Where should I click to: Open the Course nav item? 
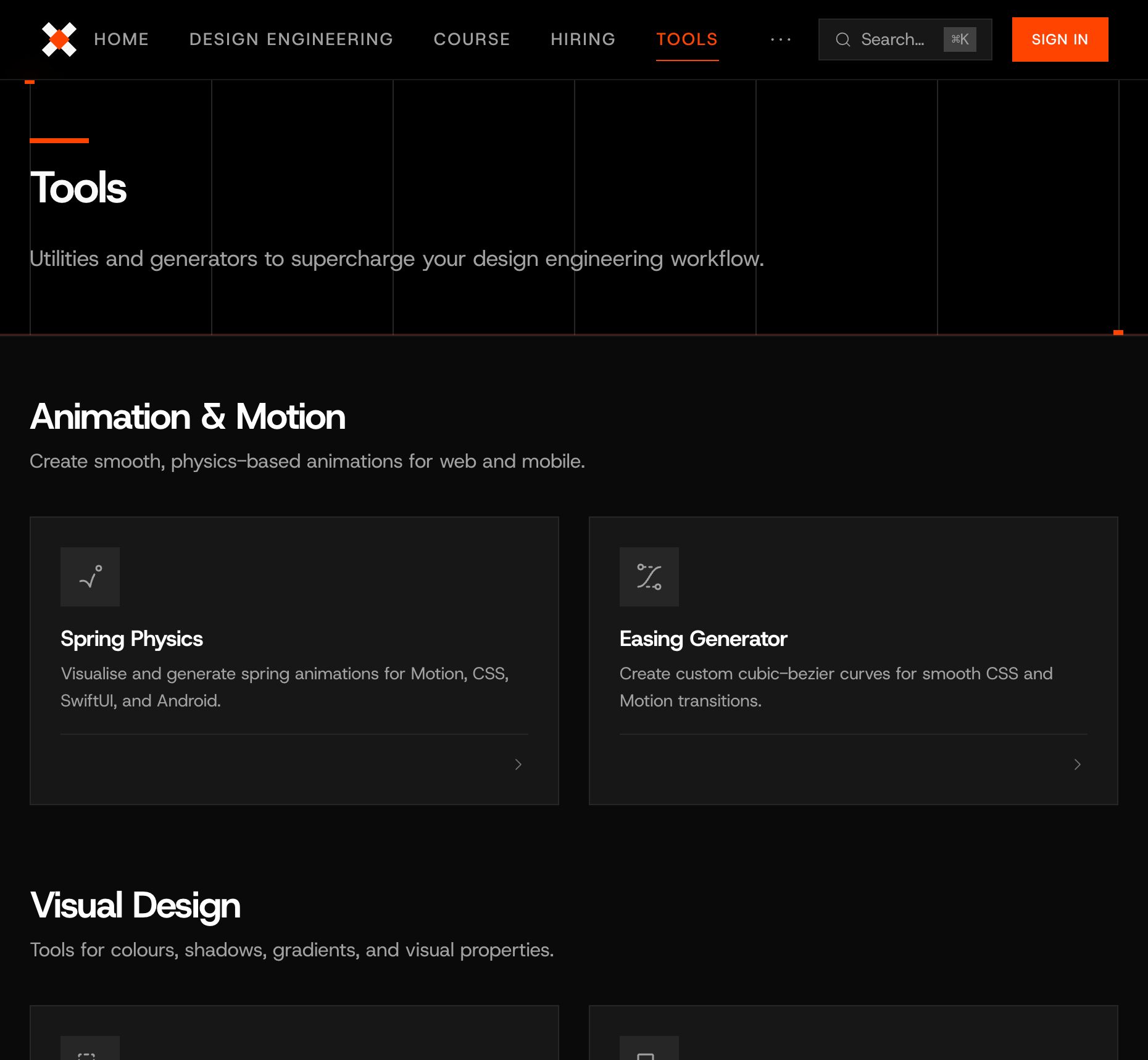(x=472, y=39)
